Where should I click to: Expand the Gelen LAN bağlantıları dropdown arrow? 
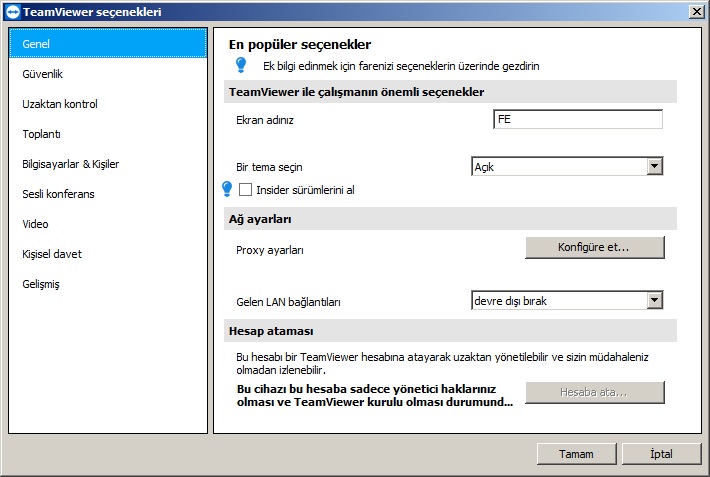pyautogui.click(x=655, y=300)
